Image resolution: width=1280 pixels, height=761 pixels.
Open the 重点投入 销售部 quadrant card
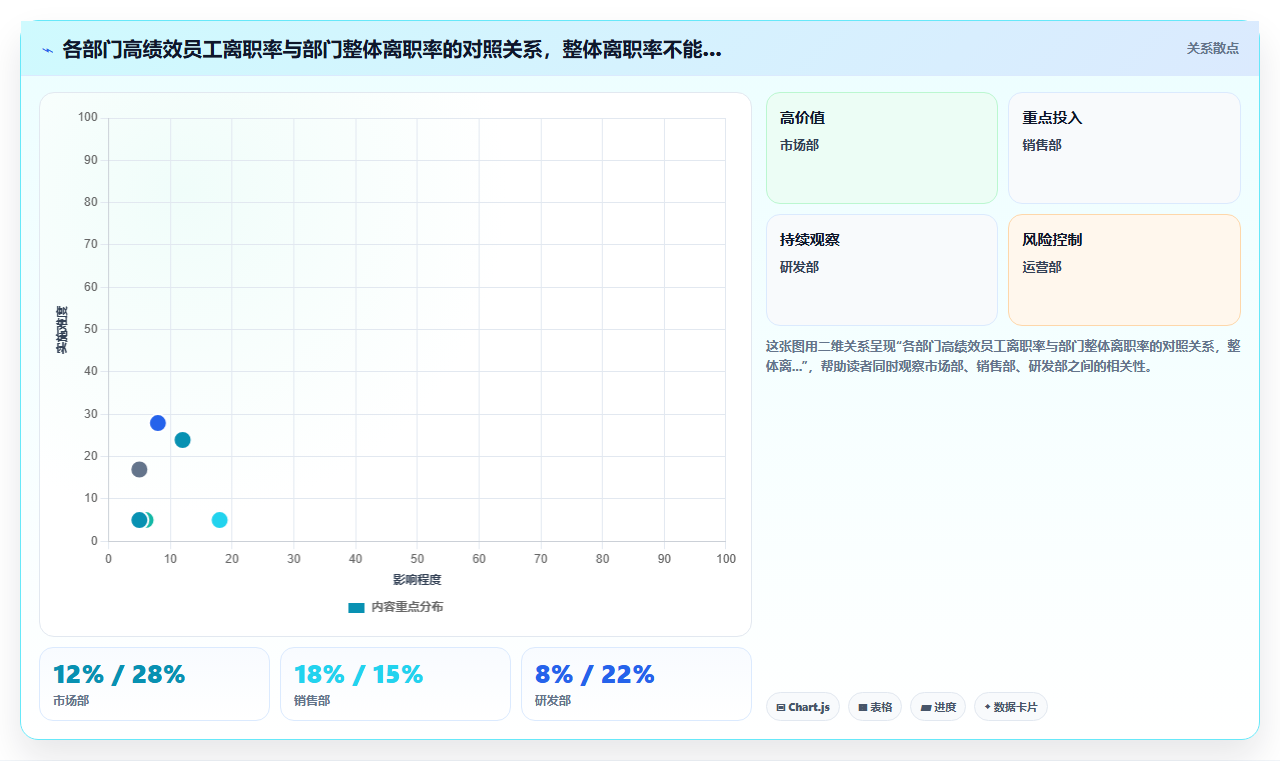tap(1124, 148)
